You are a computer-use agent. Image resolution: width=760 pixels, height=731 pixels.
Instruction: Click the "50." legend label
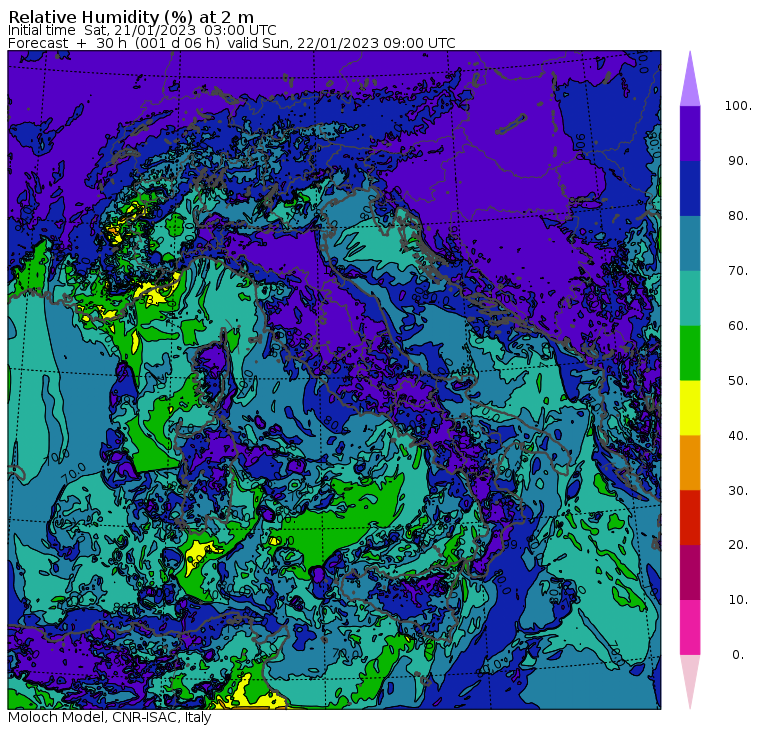pos(738,381)
